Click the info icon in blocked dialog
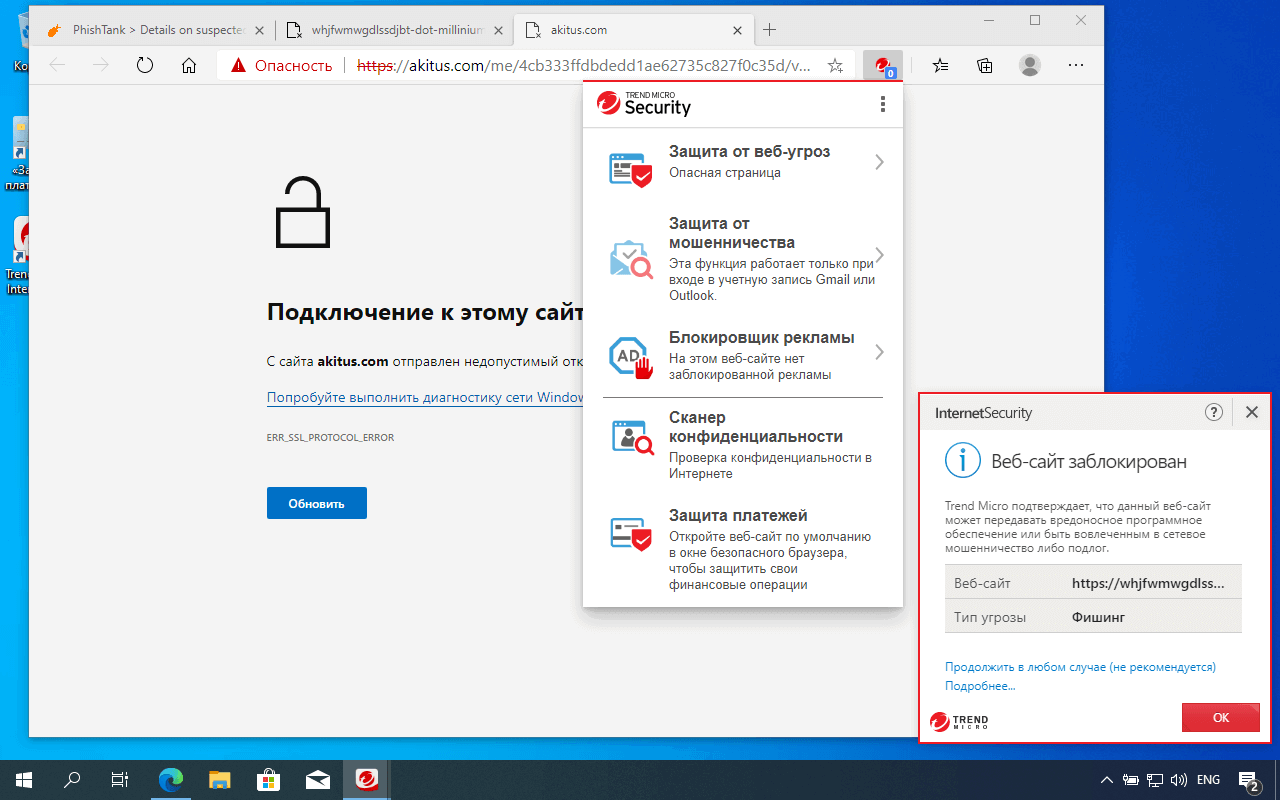 click(962, 460)
